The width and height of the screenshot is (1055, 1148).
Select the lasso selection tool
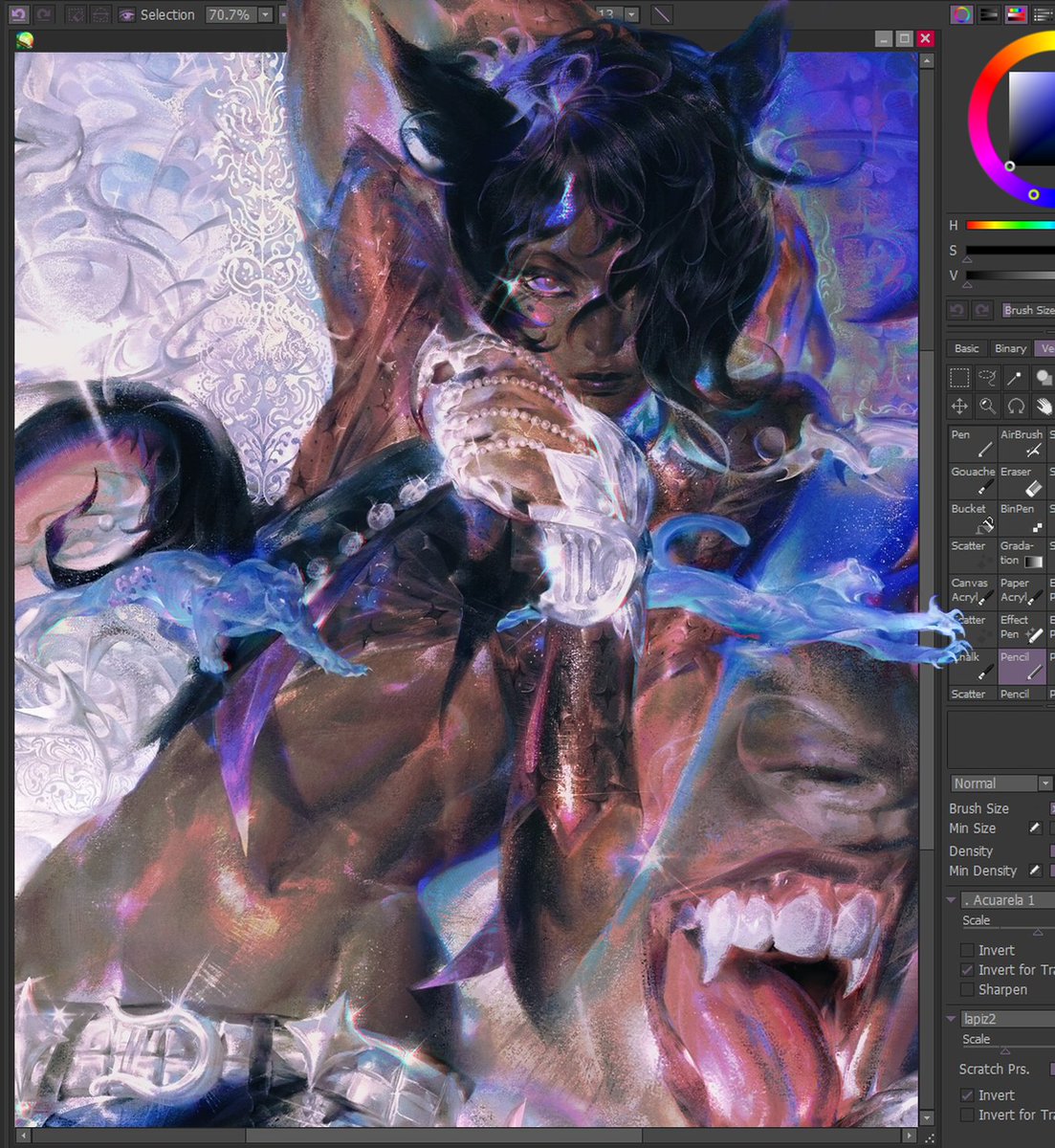coord(987,378)
